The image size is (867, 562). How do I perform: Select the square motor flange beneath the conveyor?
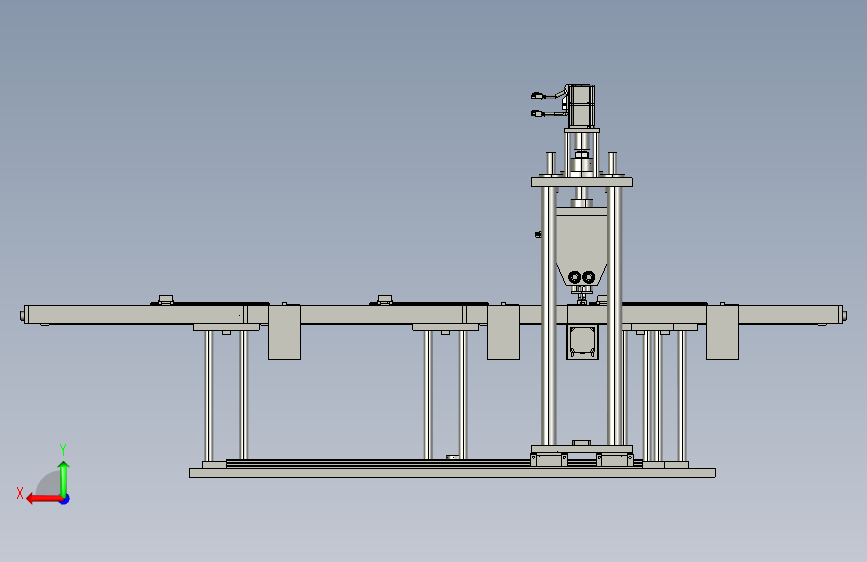(582, 342)
